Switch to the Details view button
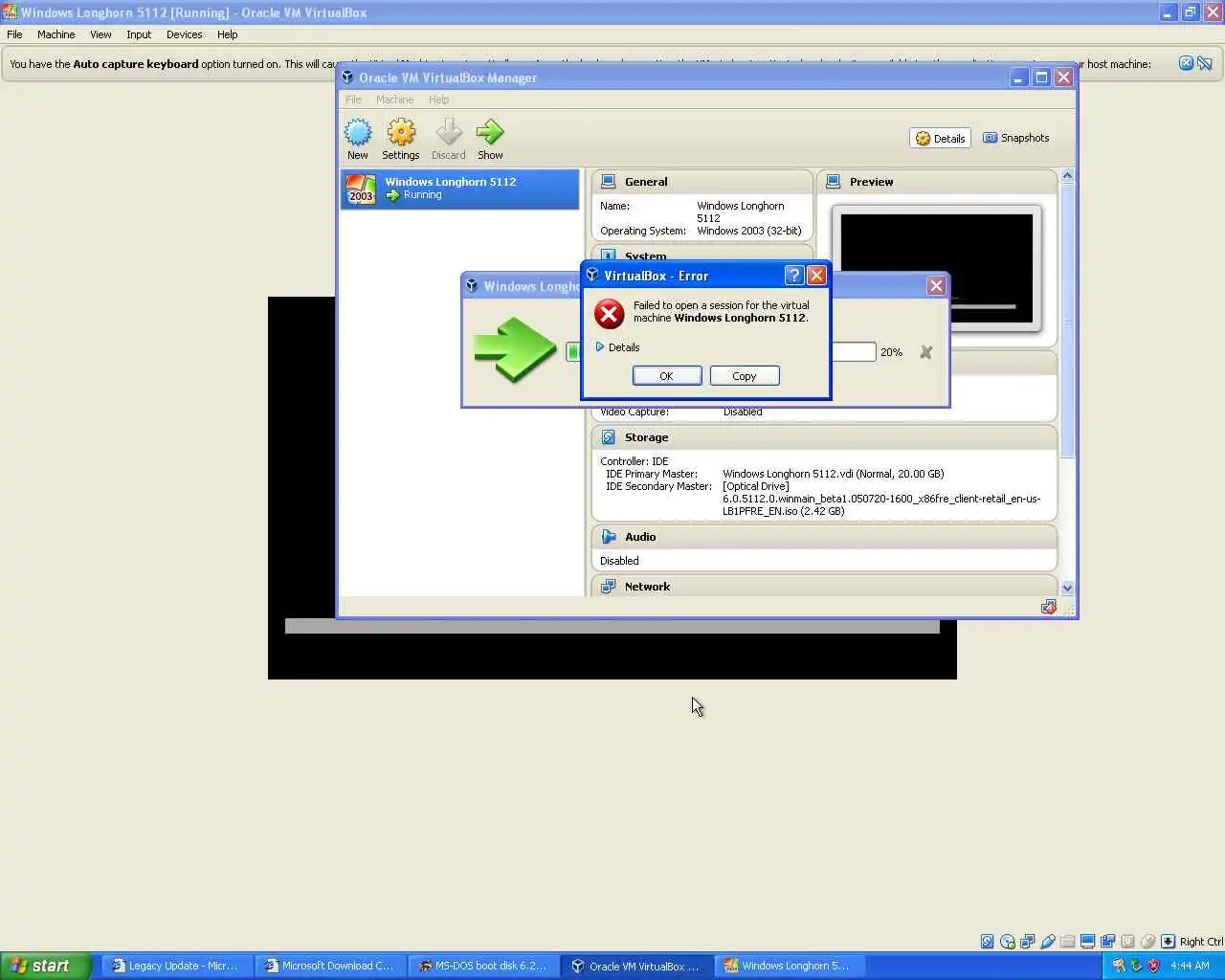 [x=940, y=139]
